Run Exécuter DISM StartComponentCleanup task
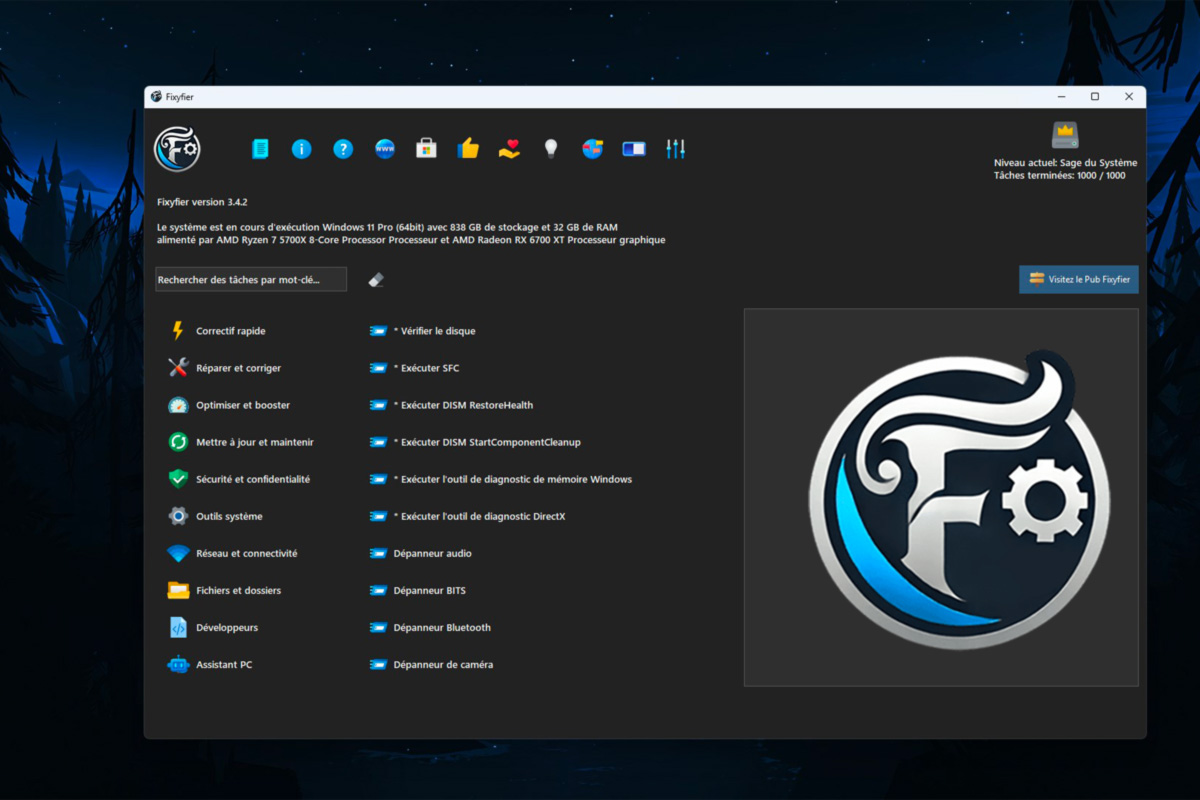 point(475,442)
